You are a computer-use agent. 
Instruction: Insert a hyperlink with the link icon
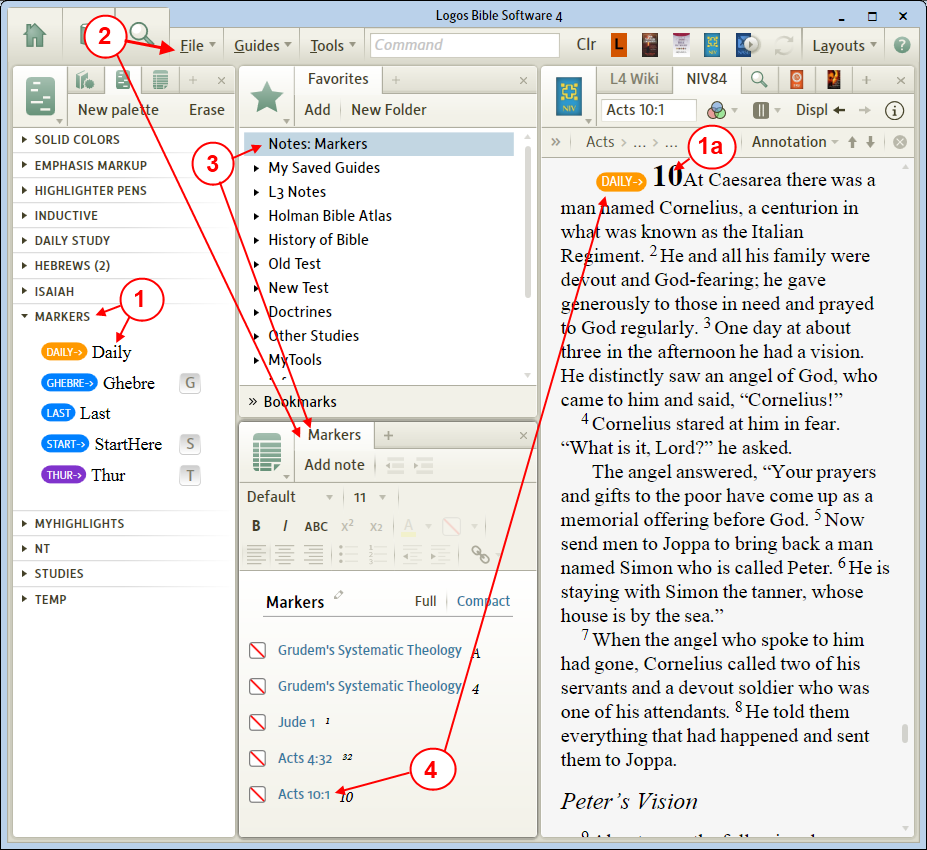click(480, 554)
